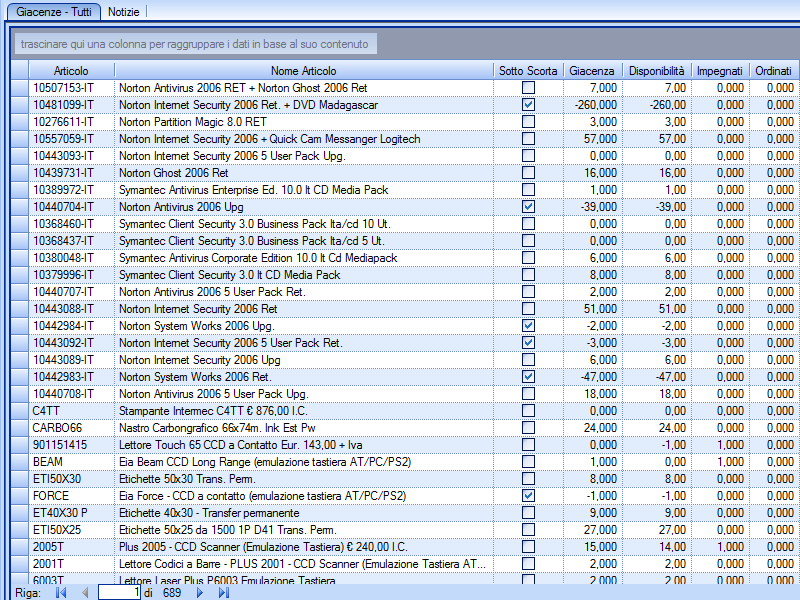800x600 pixels.
Task: Sort by Nome Articolo column header
Action: [304, 70]
